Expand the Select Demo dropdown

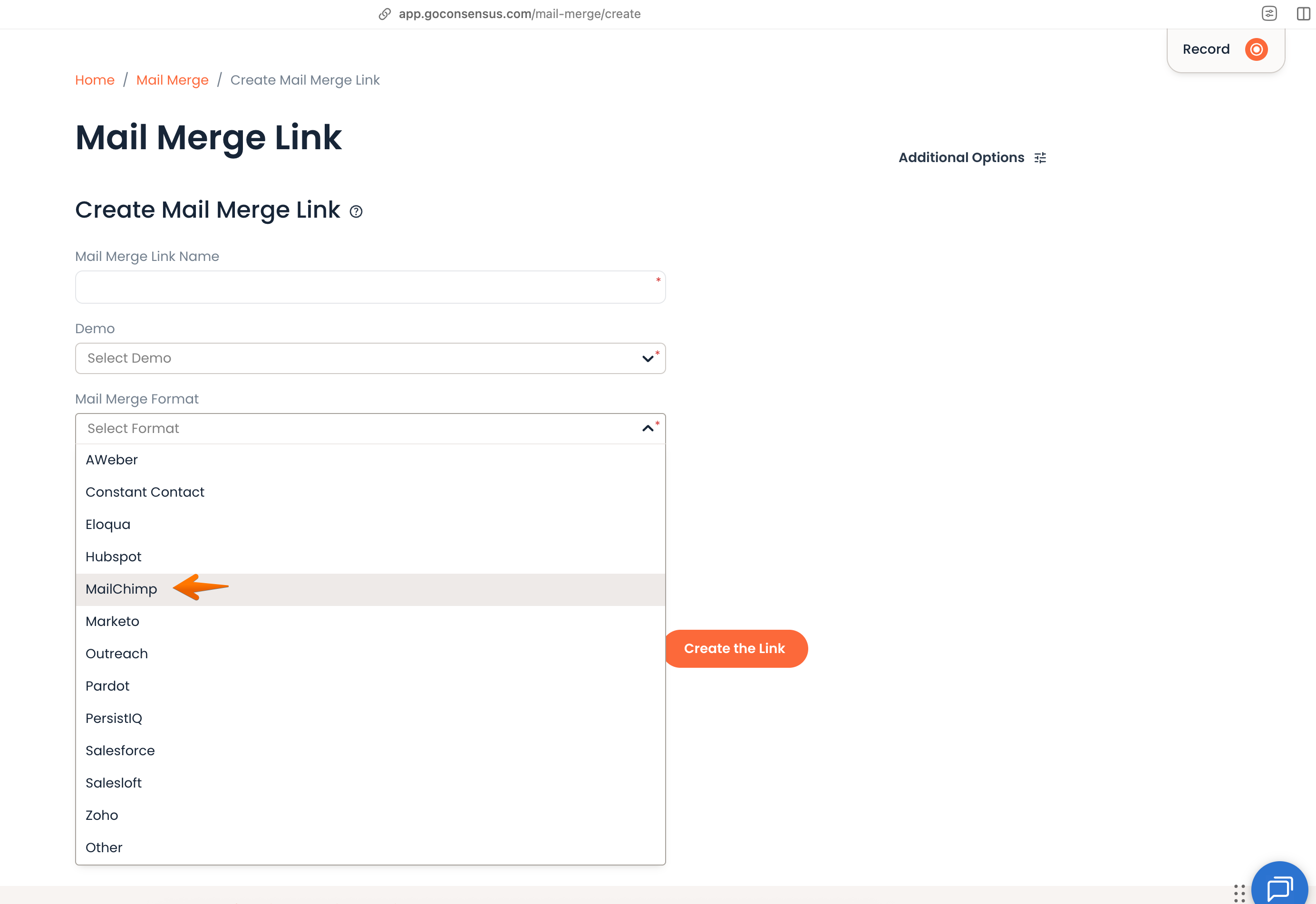pyautogui.click(x=370, y=358)
